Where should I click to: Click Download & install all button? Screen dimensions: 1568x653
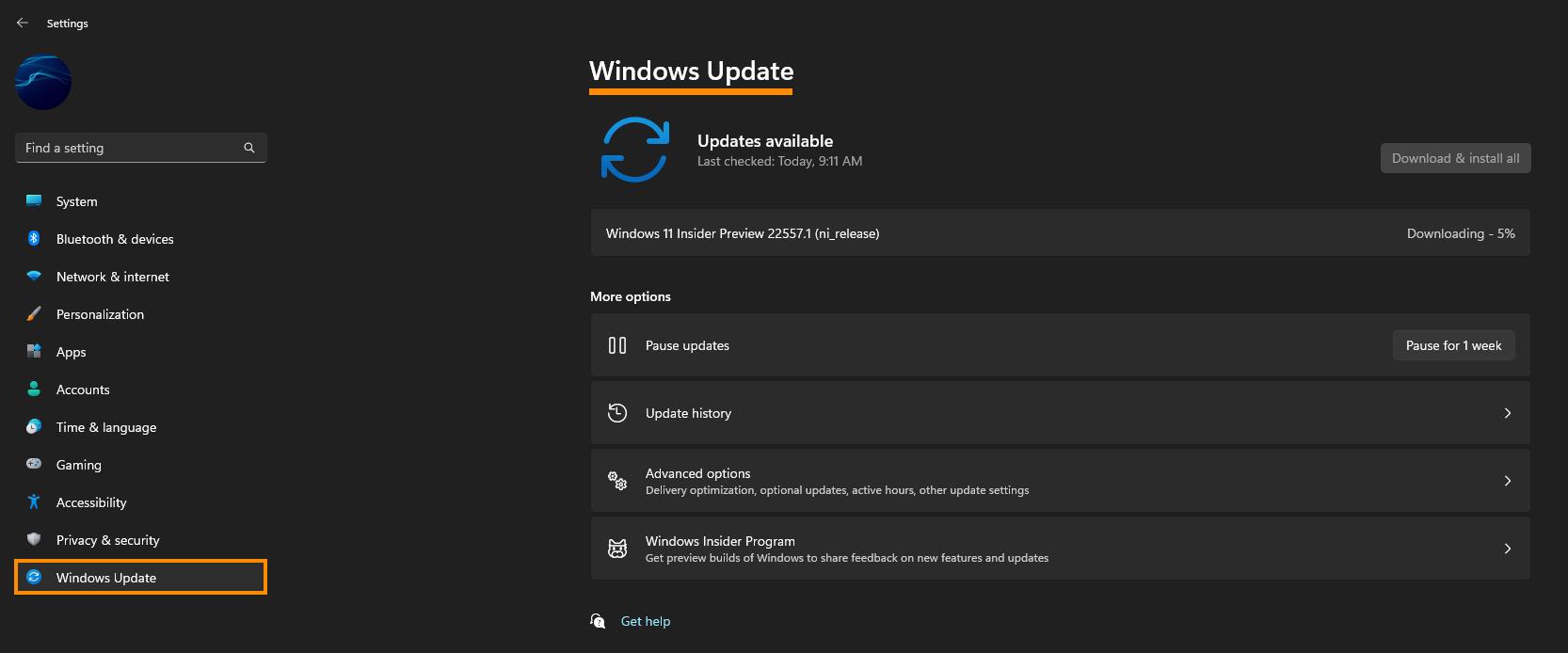coord(1456,158)
